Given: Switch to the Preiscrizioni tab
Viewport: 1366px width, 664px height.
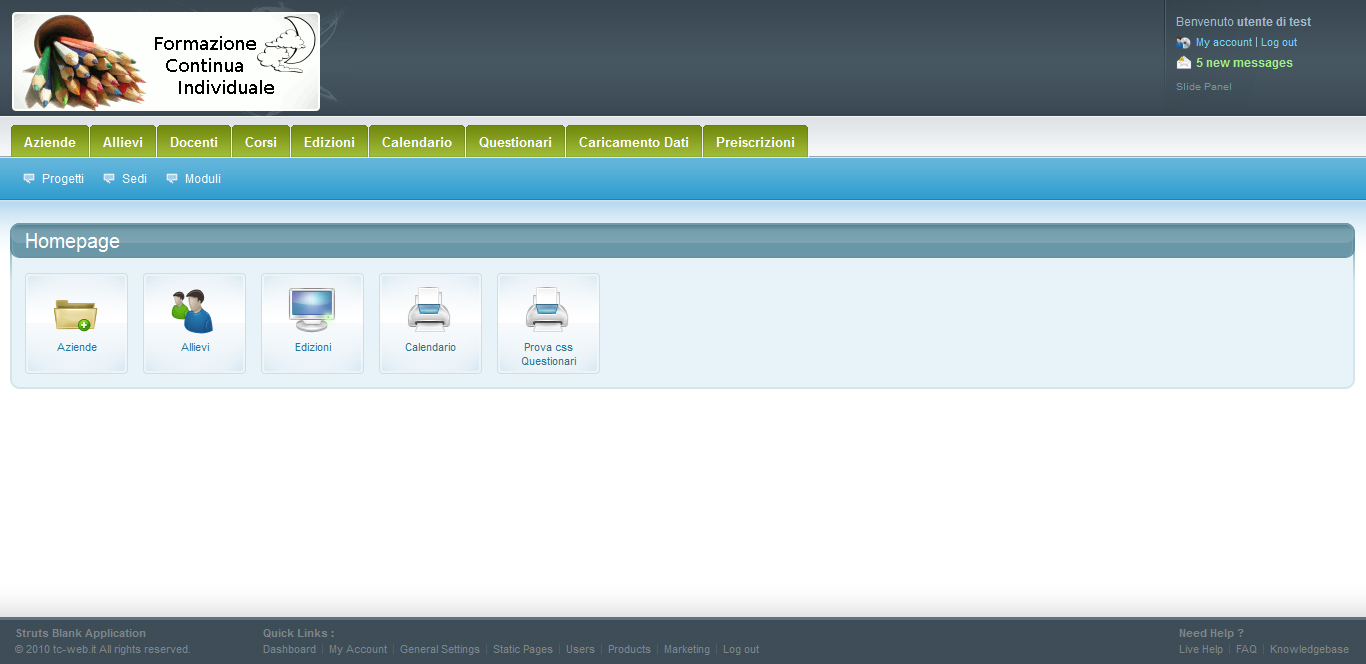Looking at the screenshot, I should [755, 142].
